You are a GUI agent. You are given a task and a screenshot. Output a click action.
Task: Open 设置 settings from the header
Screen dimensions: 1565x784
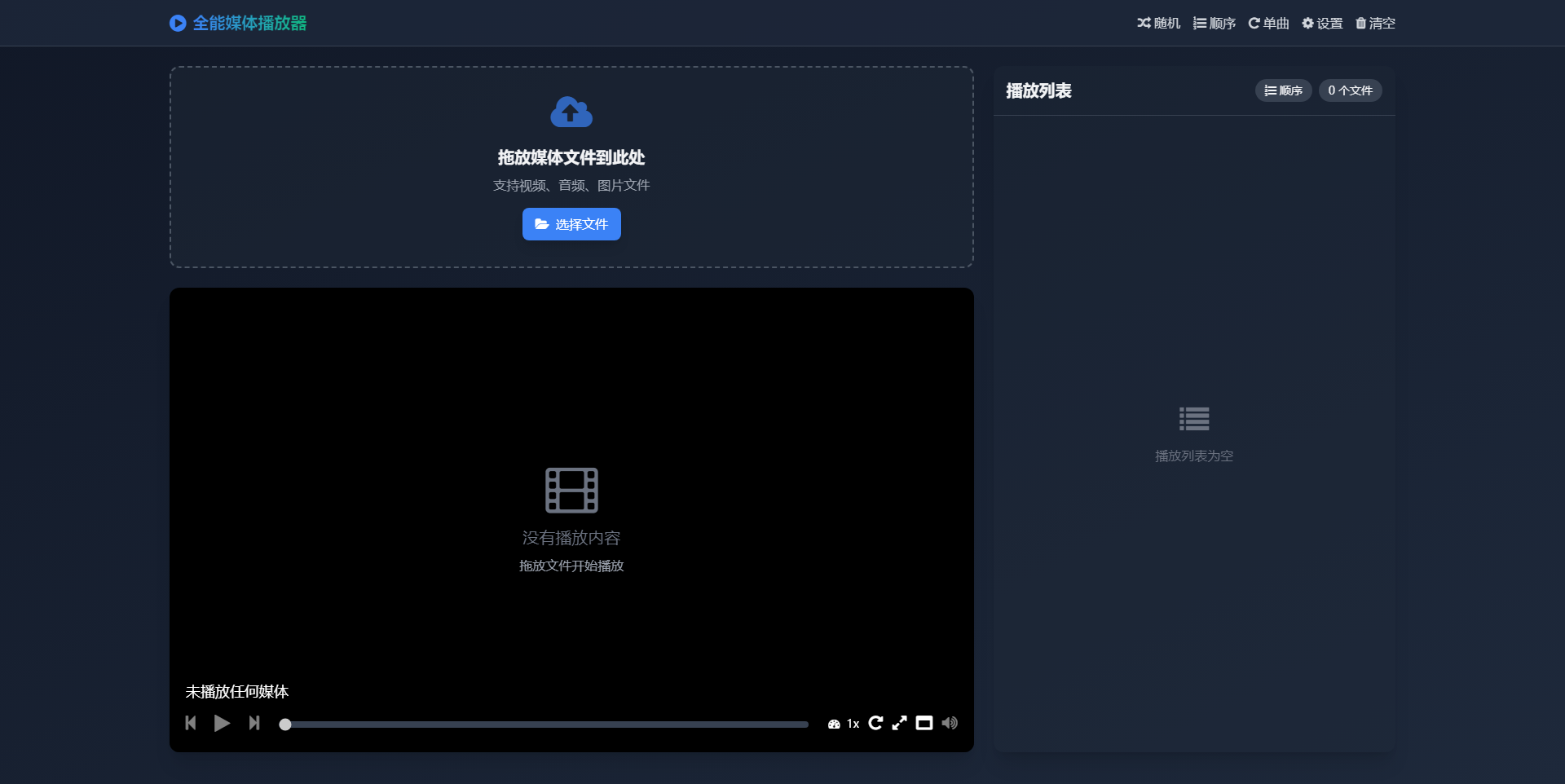pos(1322,24)
